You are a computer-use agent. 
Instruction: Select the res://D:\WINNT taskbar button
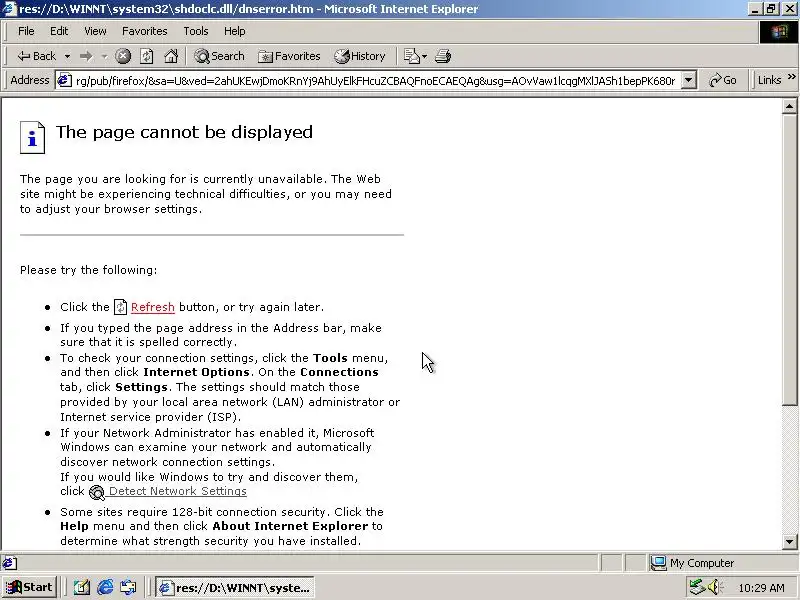coord(235,588)
